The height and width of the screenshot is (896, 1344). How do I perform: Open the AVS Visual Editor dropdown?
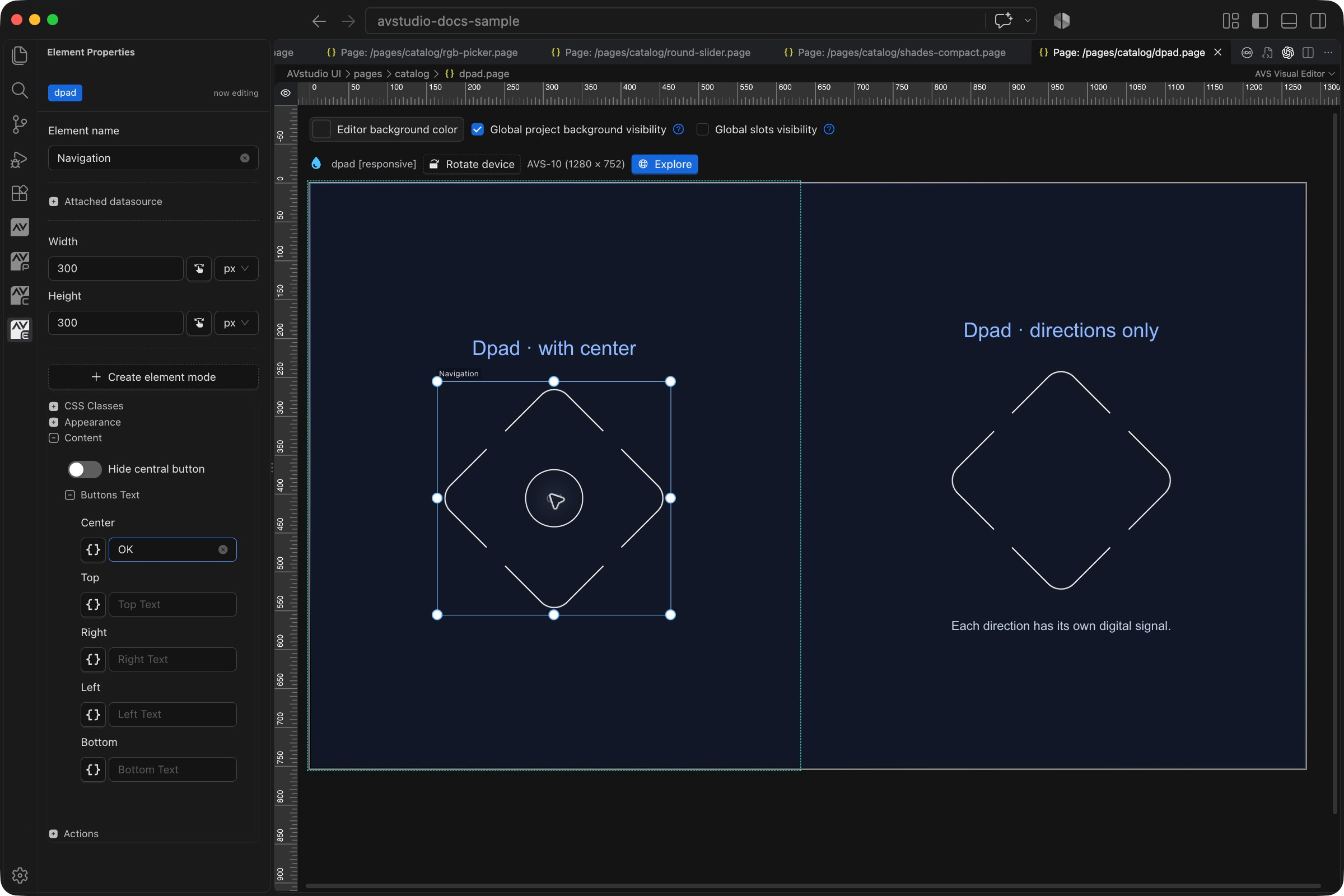pos(1294,74)
